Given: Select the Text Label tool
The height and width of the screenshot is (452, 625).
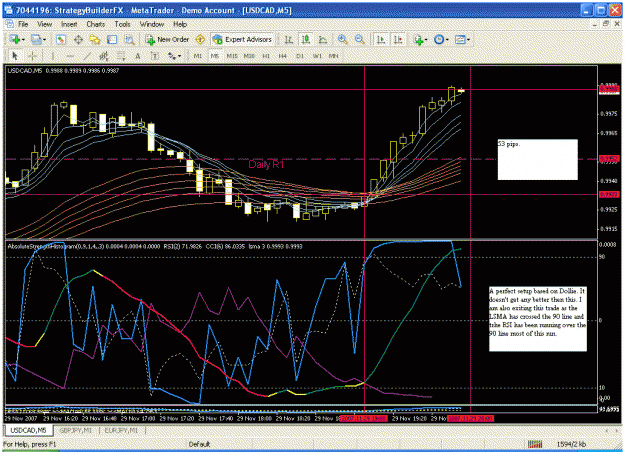Looking at the screenshot, I should tap(155, 56).
